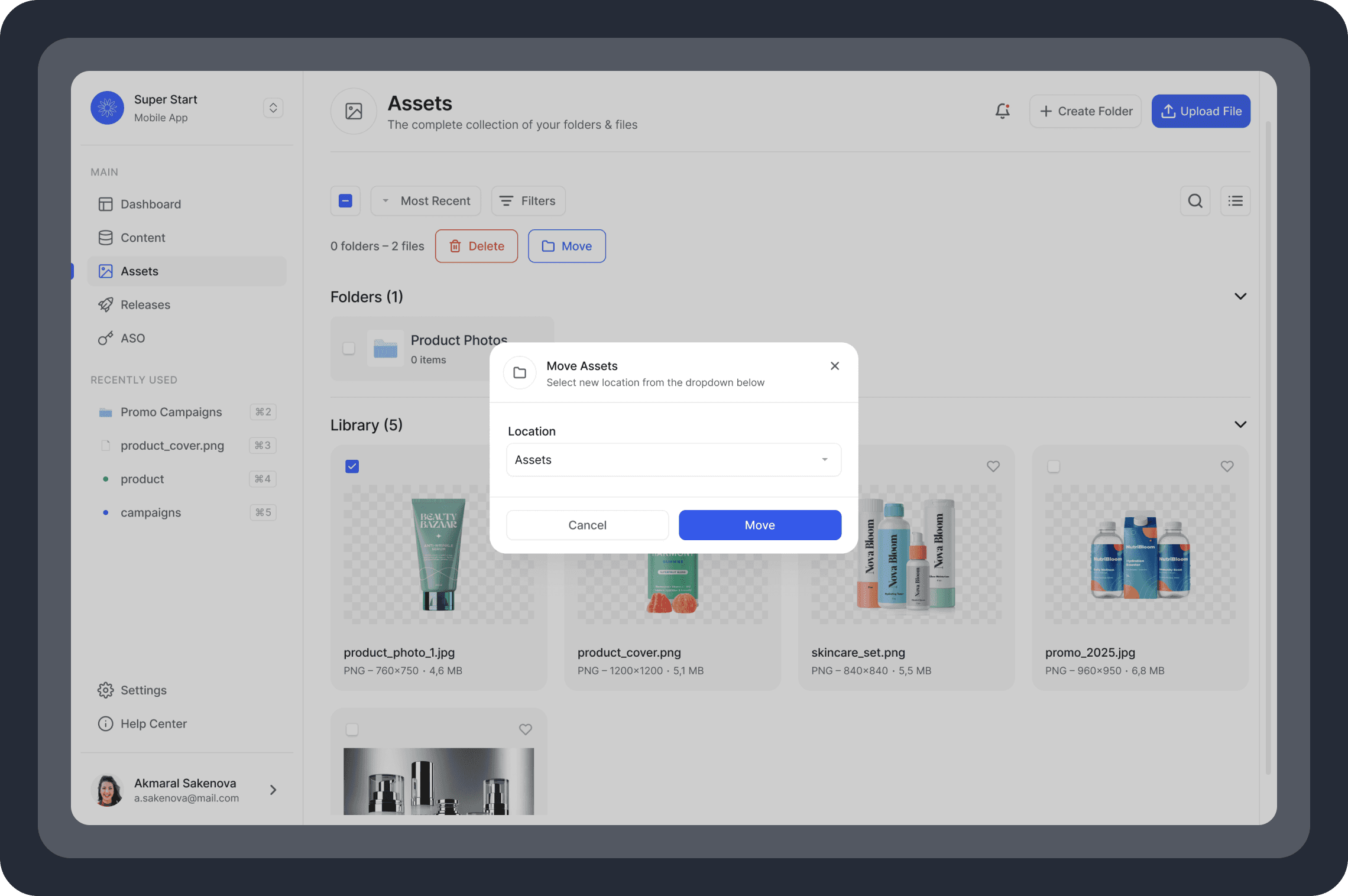
Task: Uncheck product_photo_1.jpg selection checkbox
Action: pos(352,466)
